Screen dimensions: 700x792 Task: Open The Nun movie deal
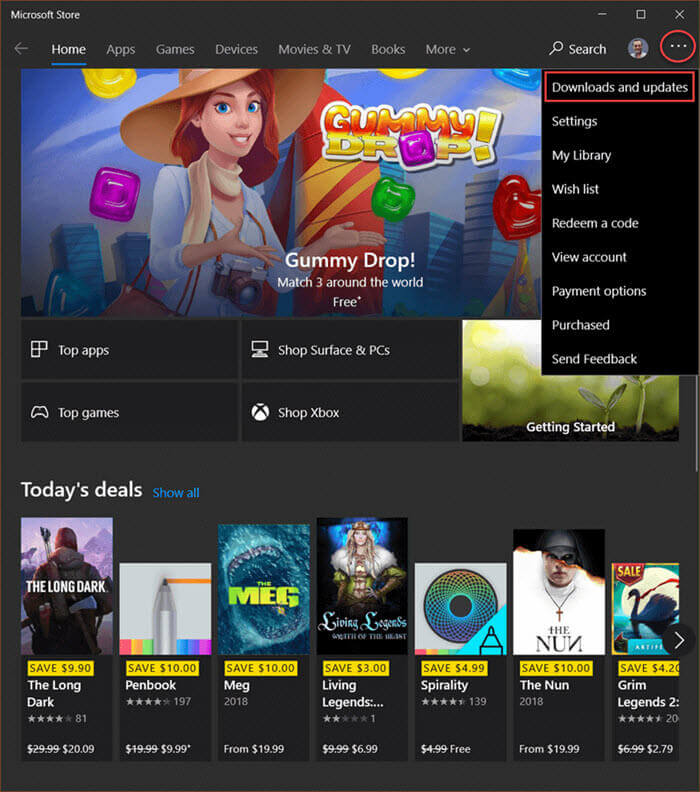click(x=559, y=645)
